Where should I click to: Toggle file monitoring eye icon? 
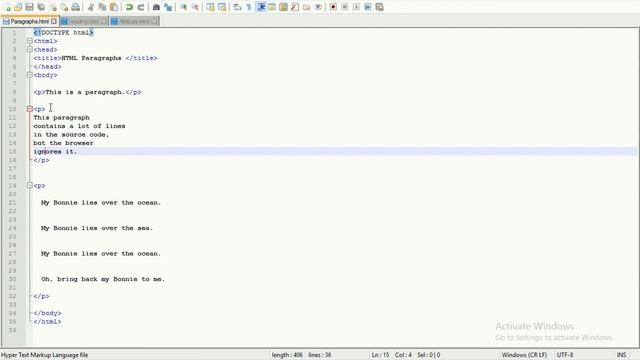pos(318,7)
